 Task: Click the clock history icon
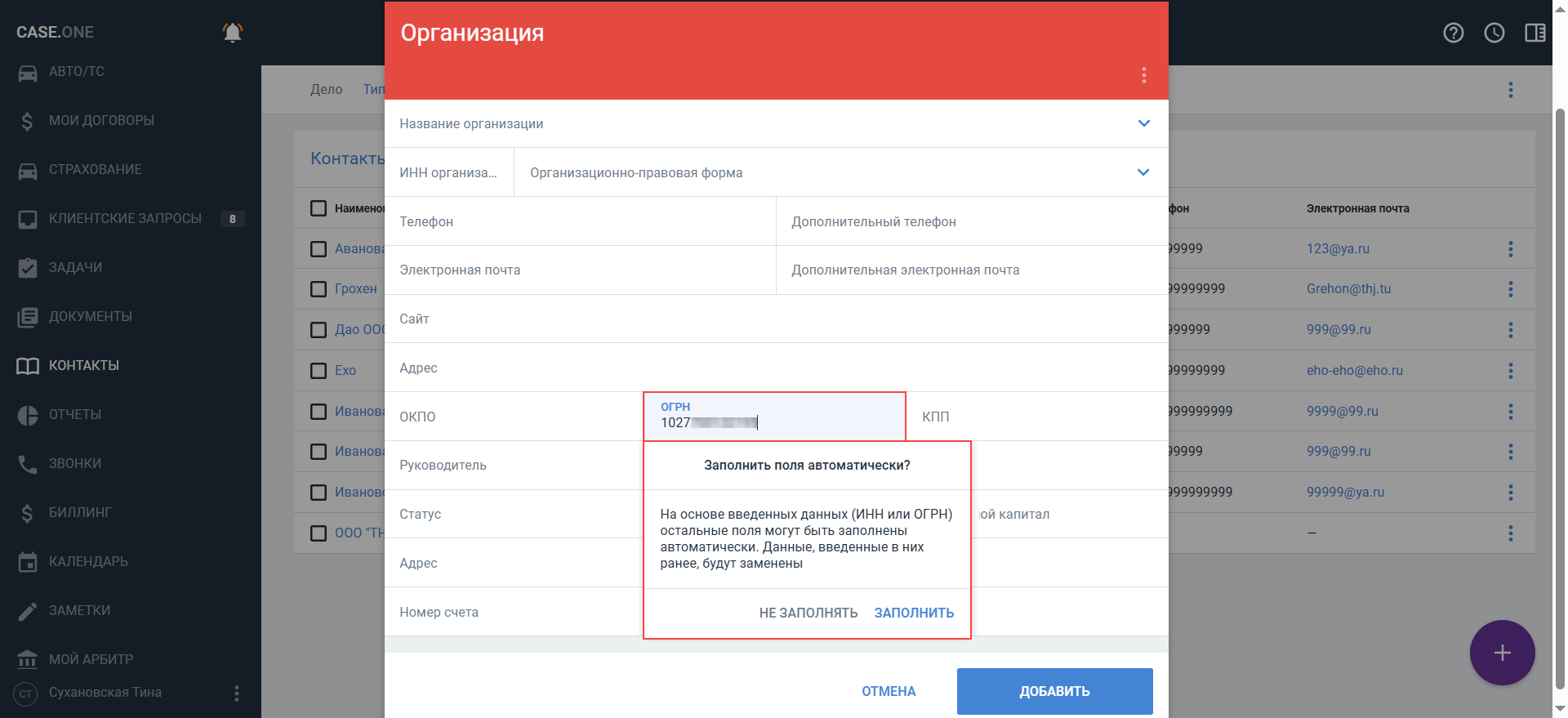pos(1494,33)
